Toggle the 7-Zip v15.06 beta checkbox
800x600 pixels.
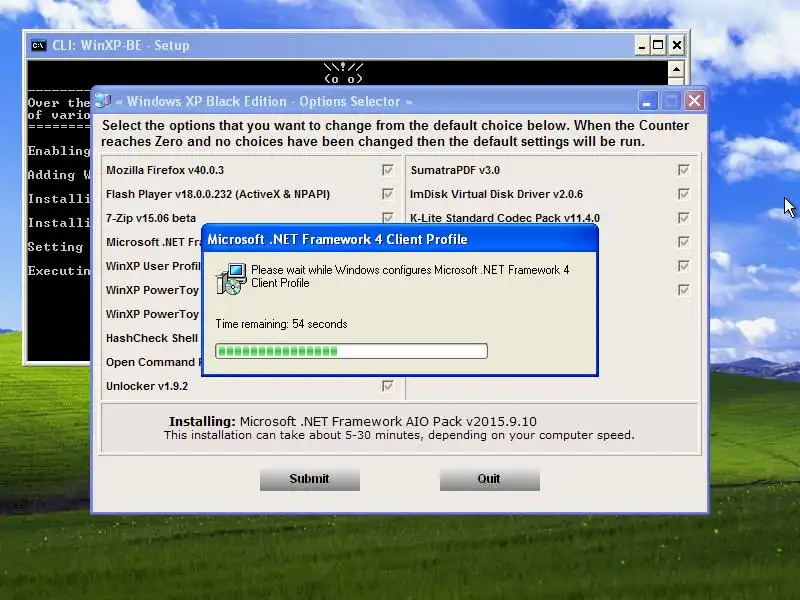388,217
